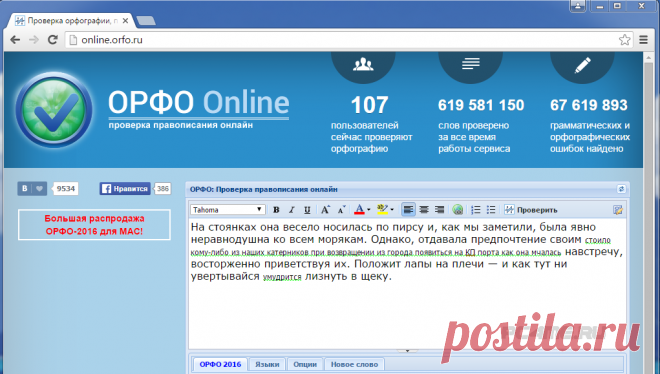Click the VK share button
This screenshot has height=374, width=660.
coord(24,188)
